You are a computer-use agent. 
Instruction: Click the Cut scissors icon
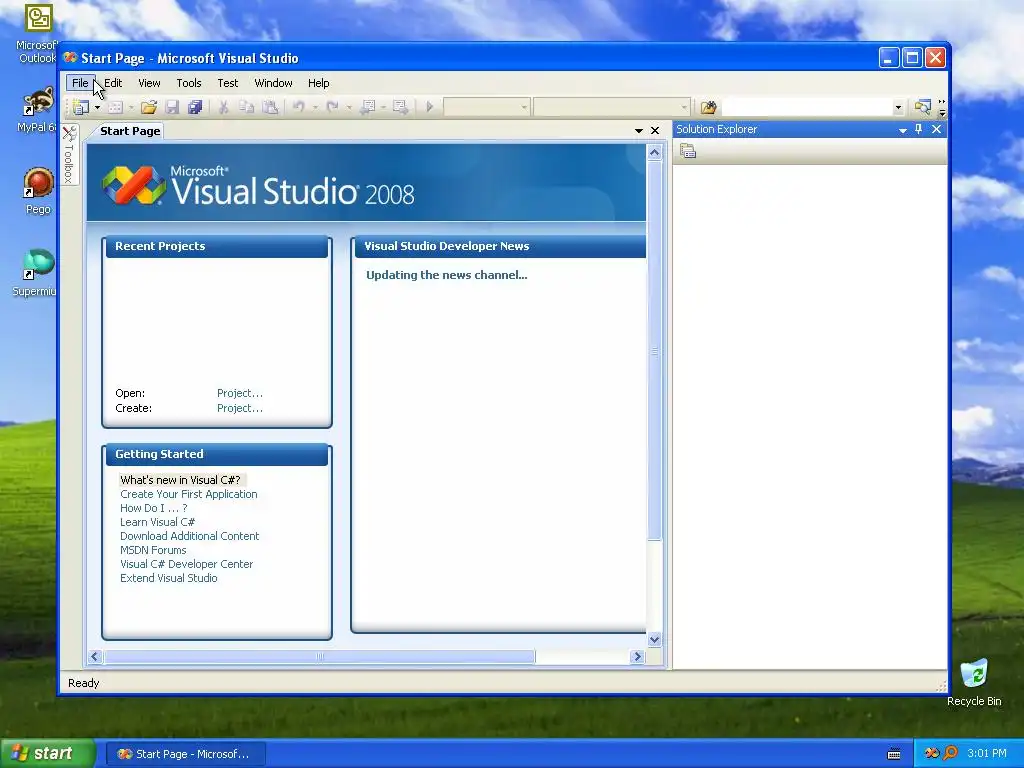pos(223,107)
